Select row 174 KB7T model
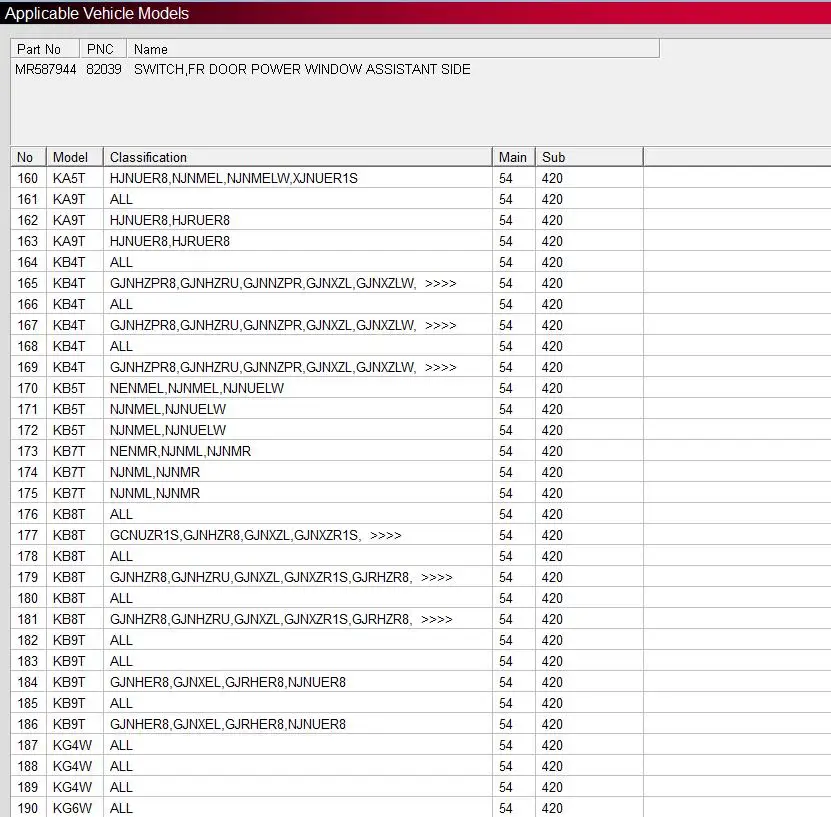 click(69, 473)
